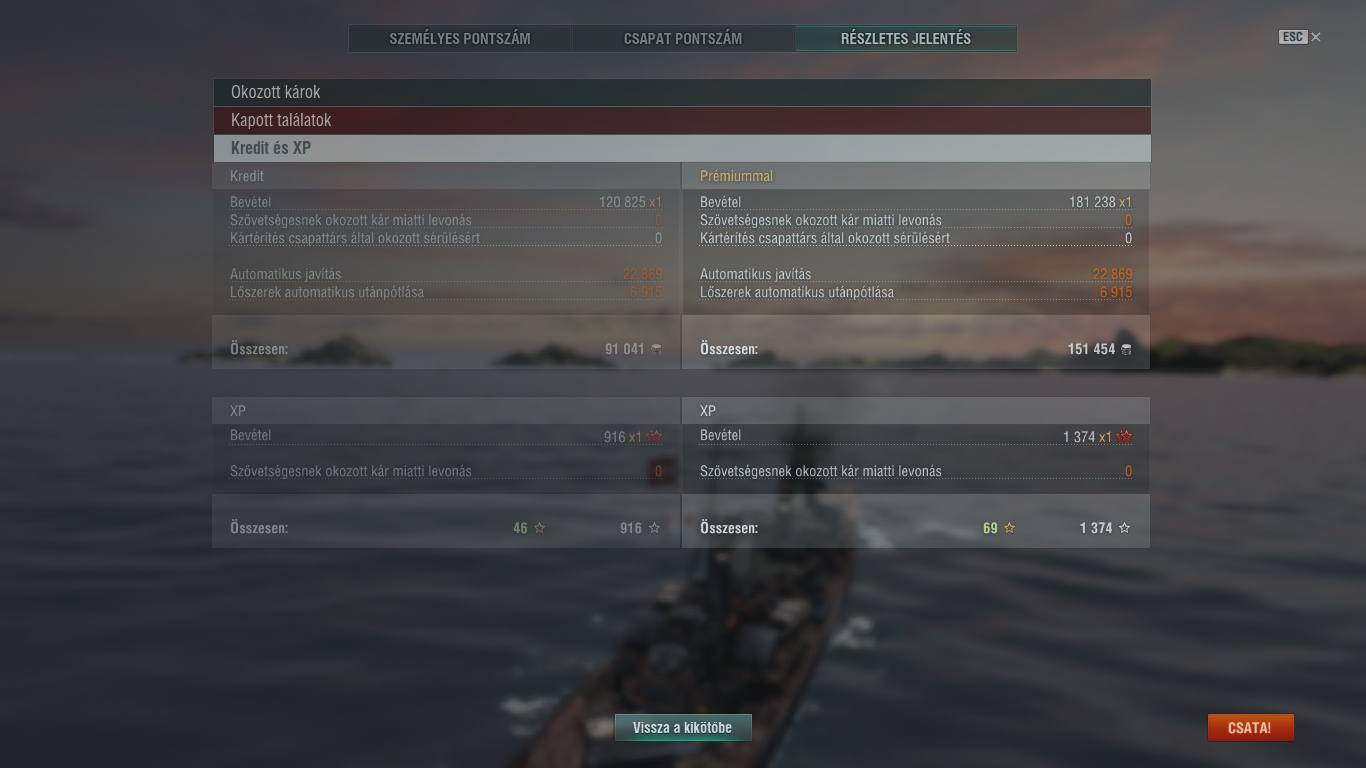Click the red star icon beside 916 x1
1366x768 pixels.
[x=655, y=437]
